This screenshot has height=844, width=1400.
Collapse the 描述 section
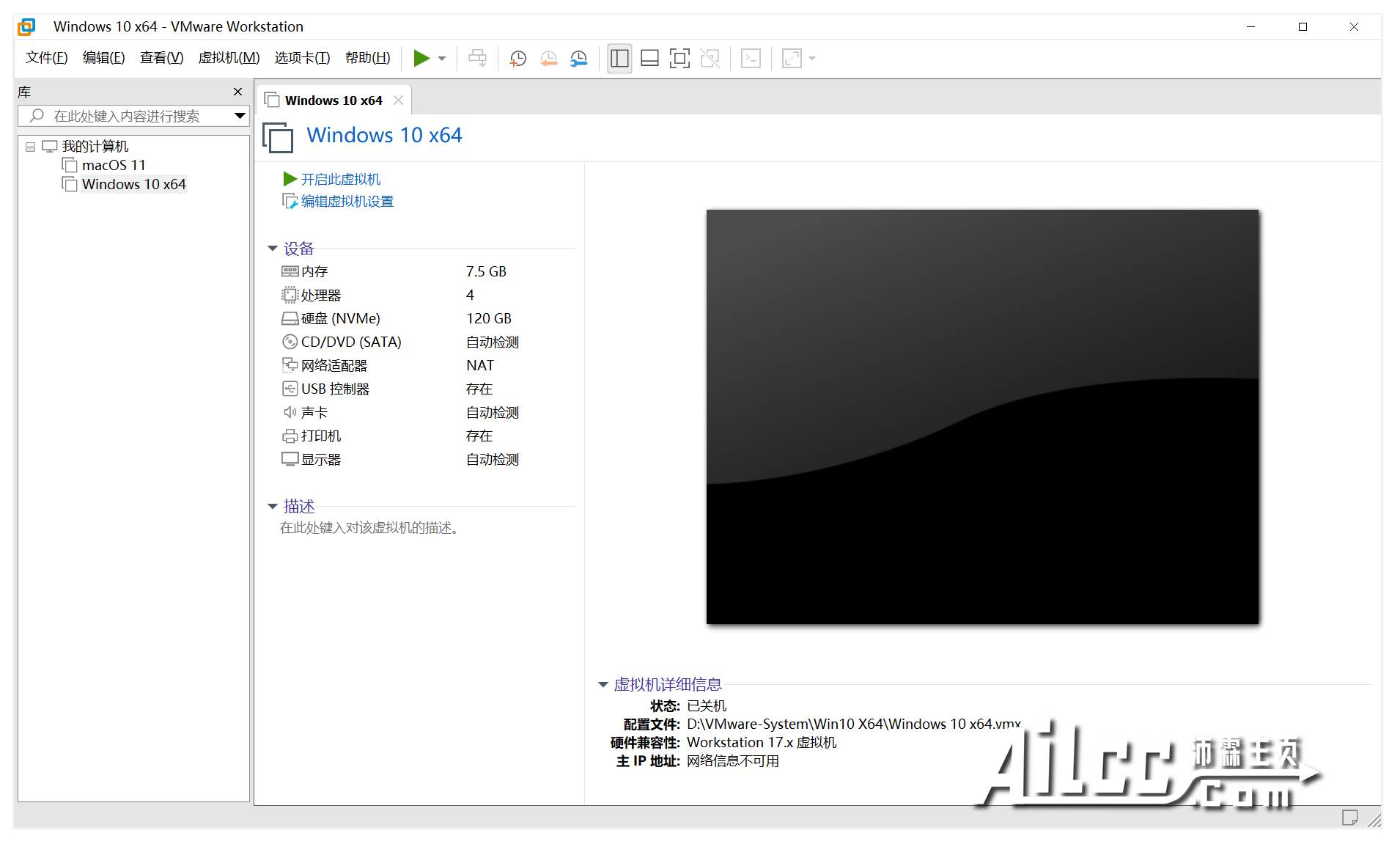[x=273, y=506]
